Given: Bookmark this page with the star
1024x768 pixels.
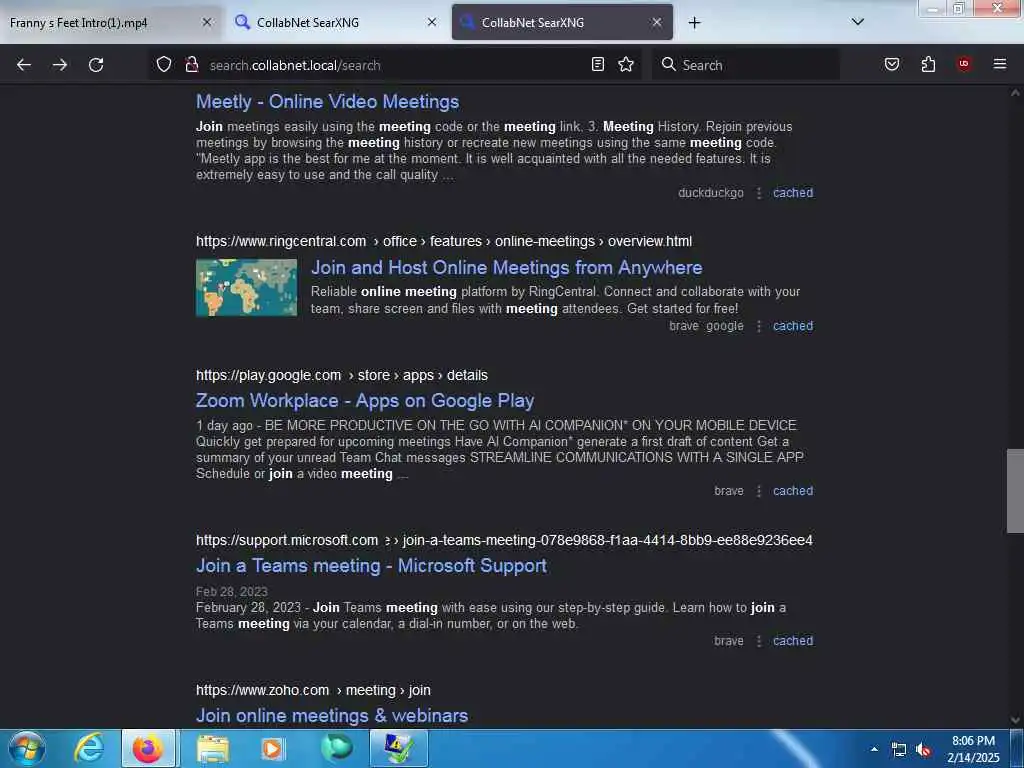Looking at the screenshot, I should pos(626,64).
